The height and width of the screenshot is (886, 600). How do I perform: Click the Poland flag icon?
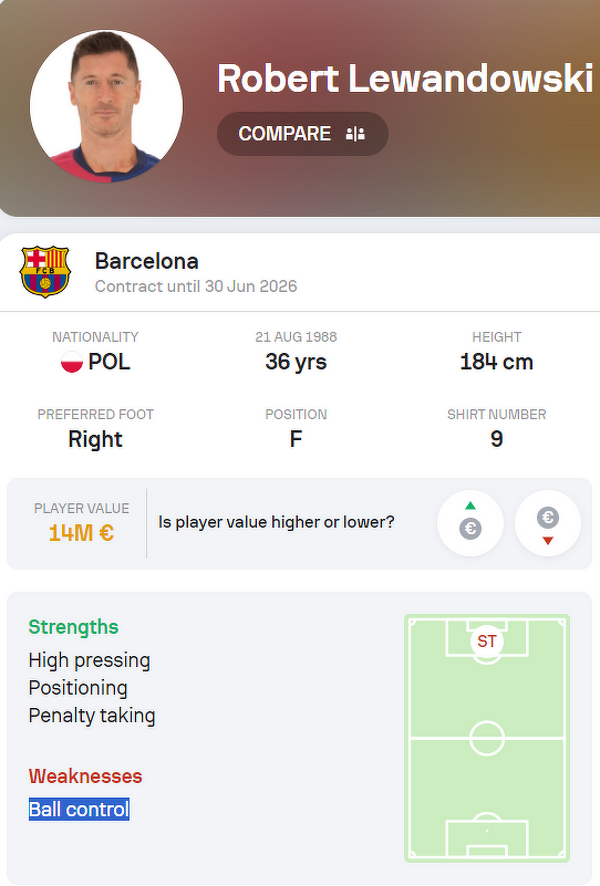[x=72, y=362]
